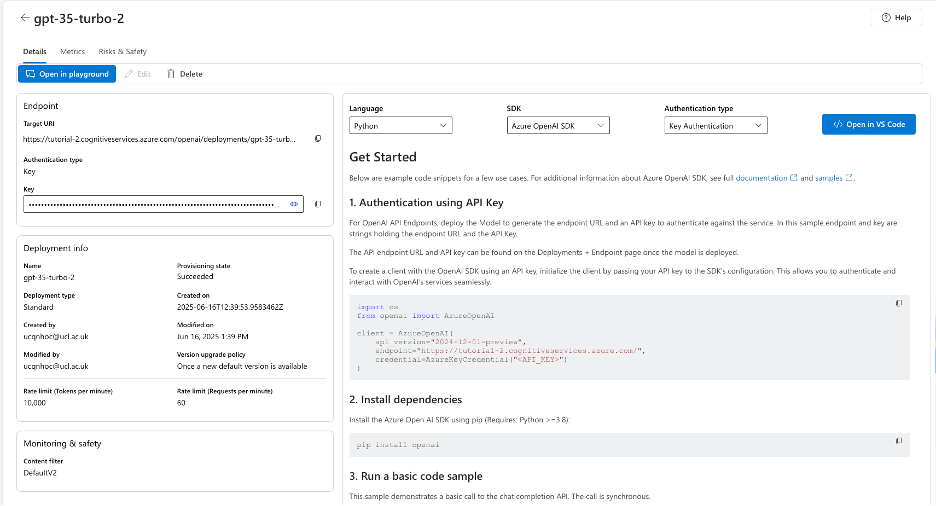Switch to the Risks & Safety tab
936x506 pixels.
(x=122, y=51)
